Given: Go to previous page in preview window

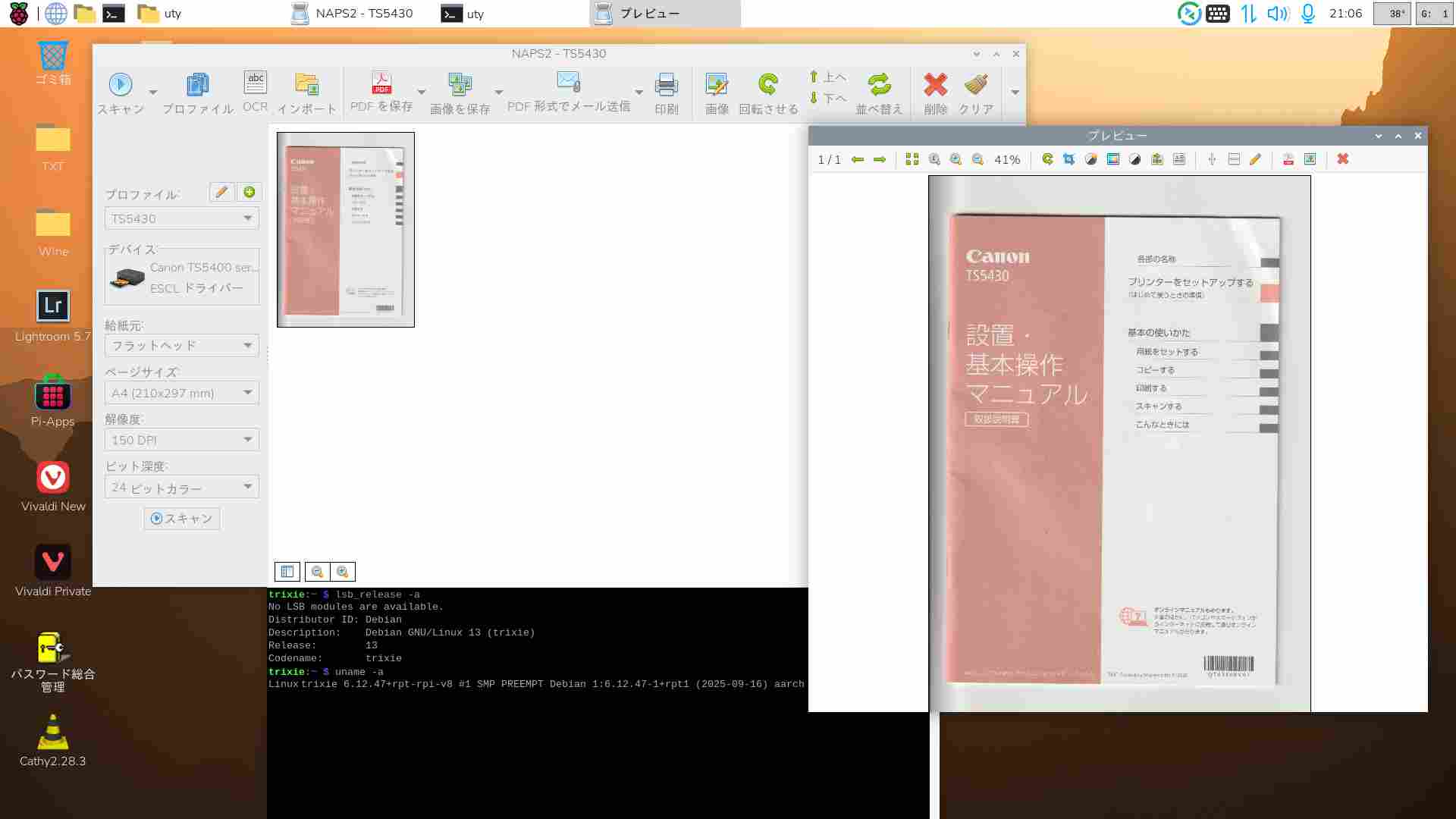Looking at the screenshot, I should click(858, 159).
